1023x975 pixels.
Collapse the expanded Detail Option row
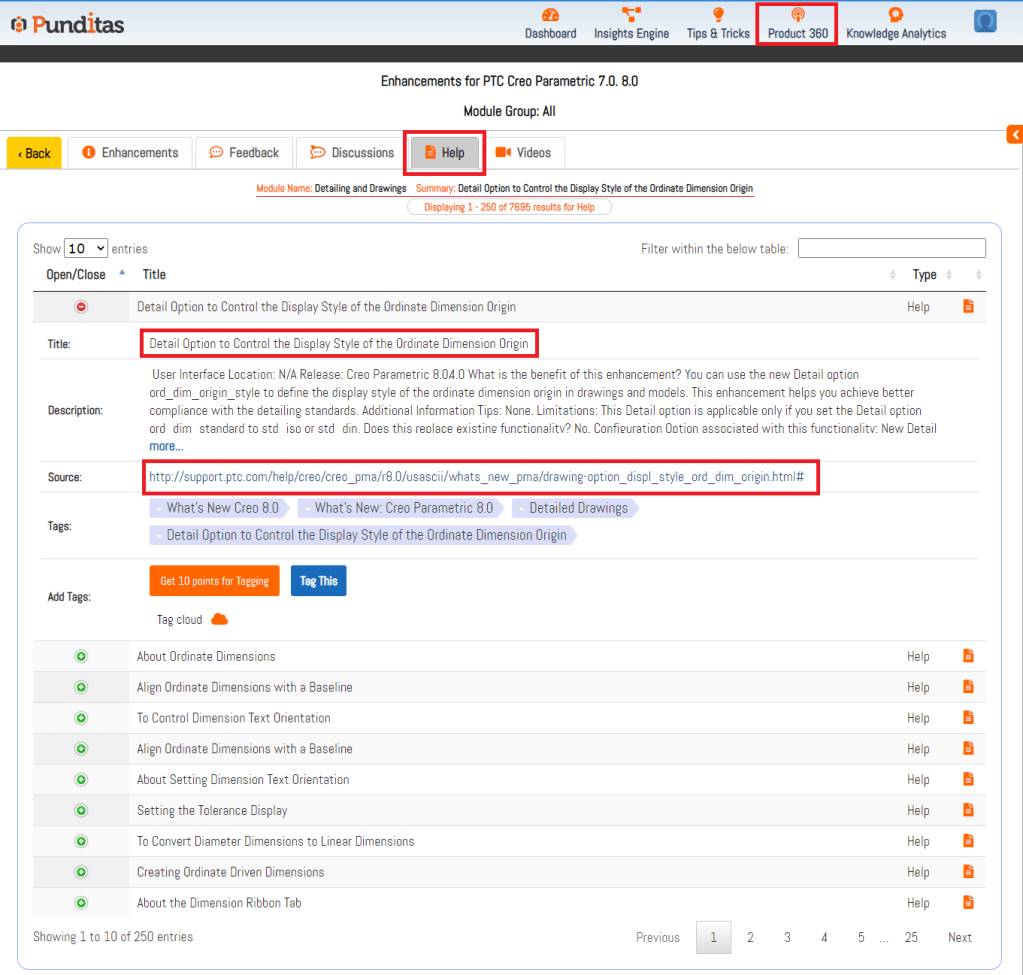point(82,307)
